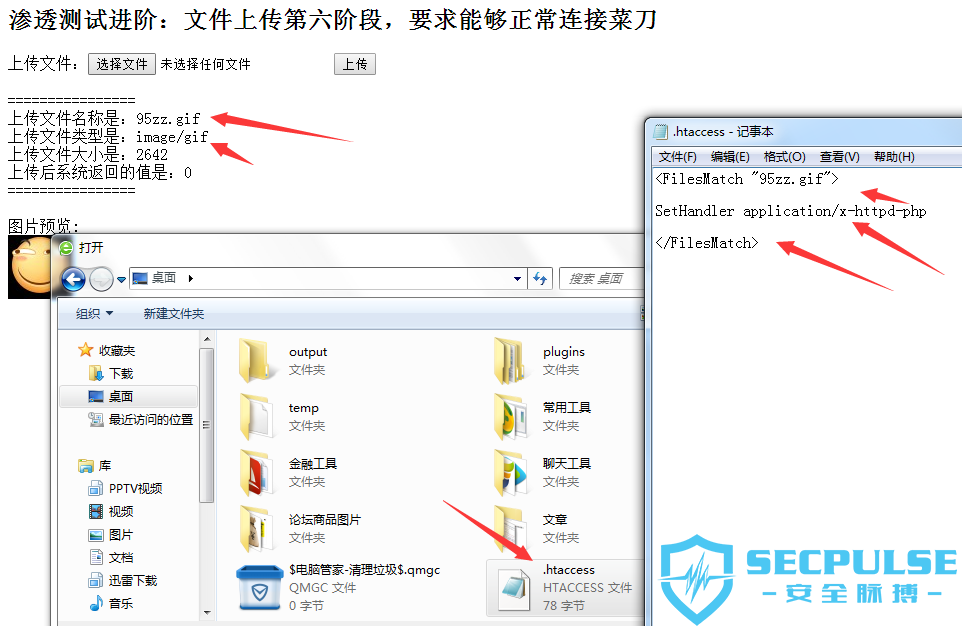This screenshot has width=962, height=626.
Task: Click the 搜索 桌面 search field
Action: [x=601, y=279]
